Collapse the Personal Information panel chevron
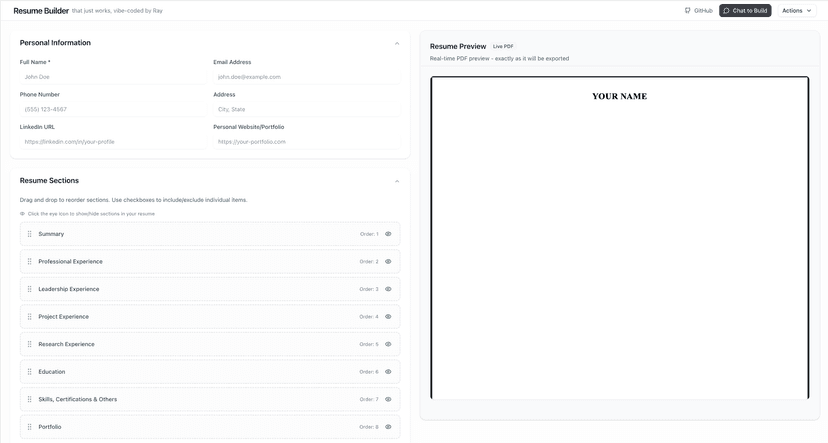This screenshot has width=828, height=443. click(x=397, y=43)
